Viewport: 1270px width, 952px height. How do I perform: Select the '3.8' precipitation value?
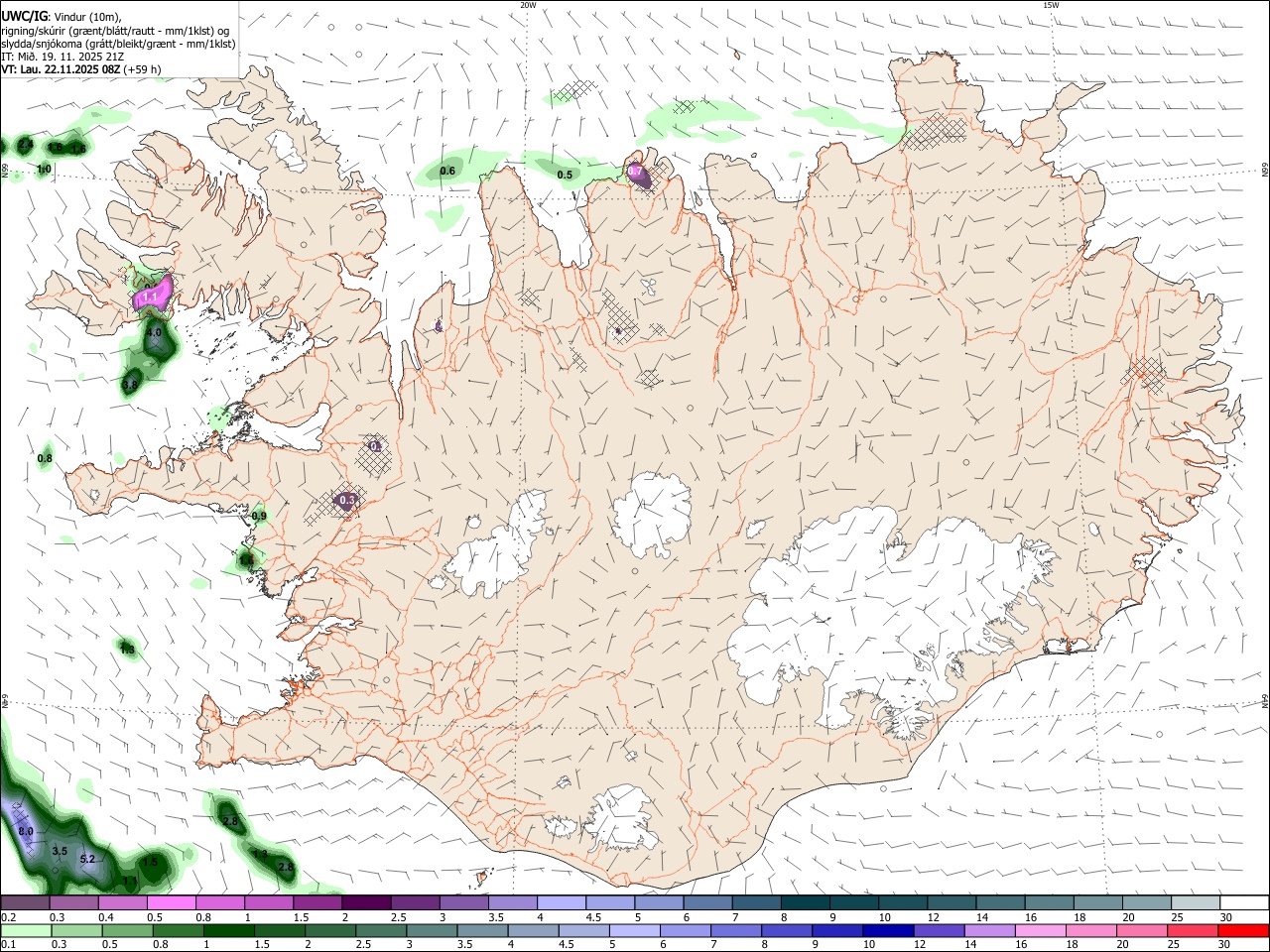point(130,385)
